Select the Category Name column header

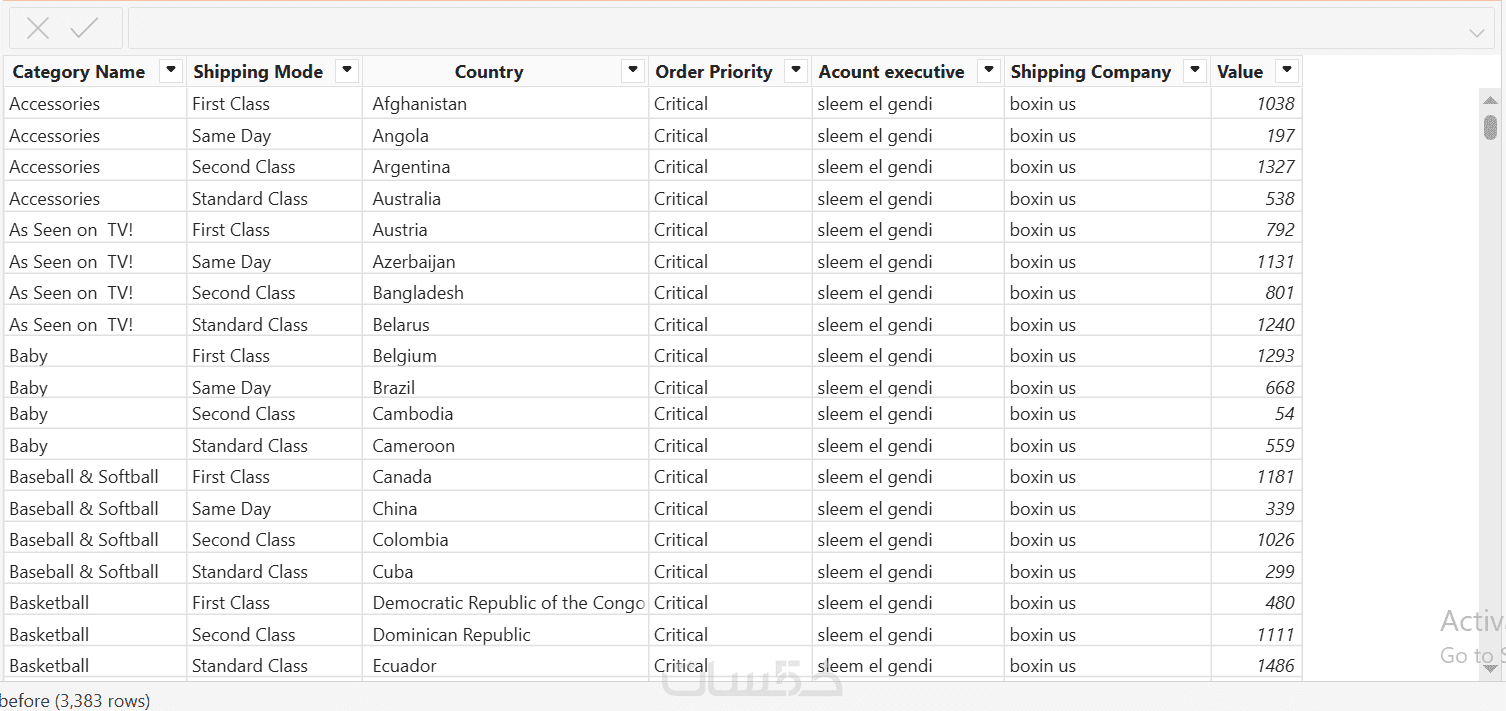79,72
